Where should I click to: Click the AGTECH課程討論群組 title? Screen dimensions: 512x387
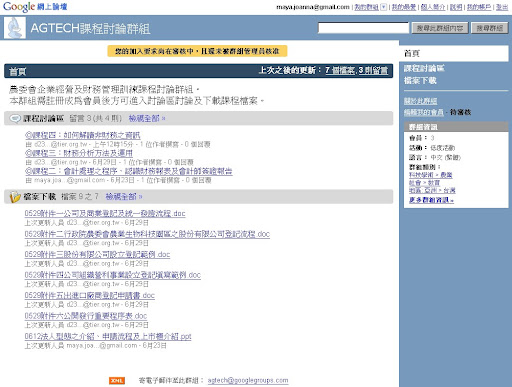click(90, 28)
